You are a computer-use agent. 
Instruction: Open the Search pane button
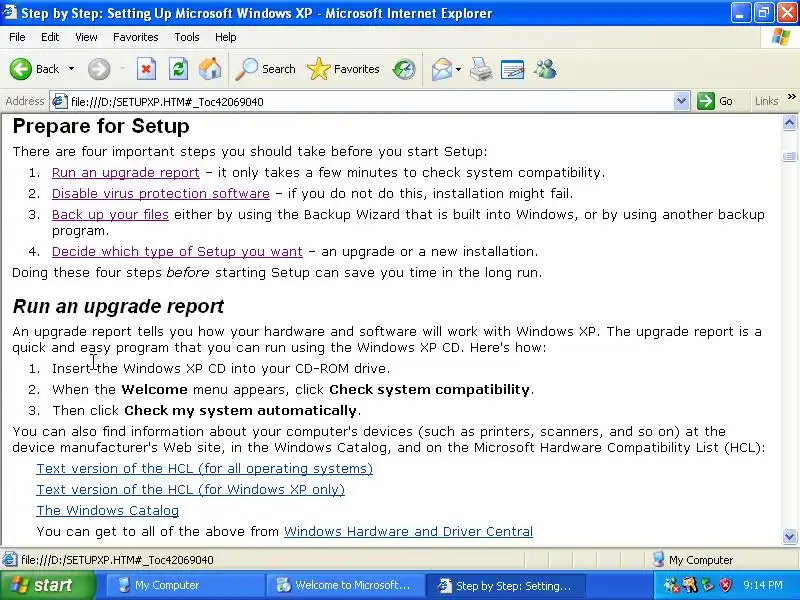[x=265, y=69]
